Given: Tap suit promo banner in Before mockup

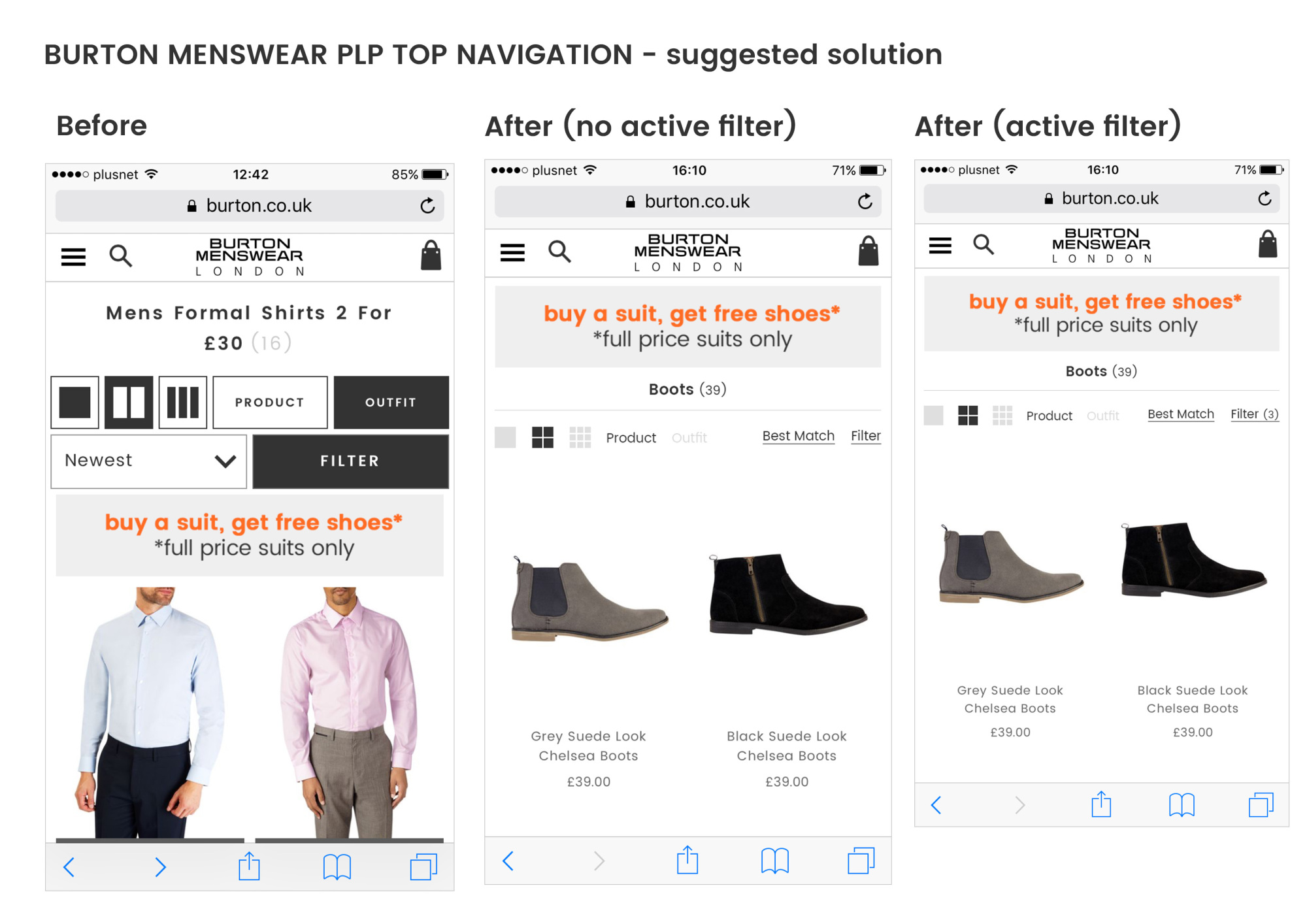Looking at the screenshot, I should point(250,535).
